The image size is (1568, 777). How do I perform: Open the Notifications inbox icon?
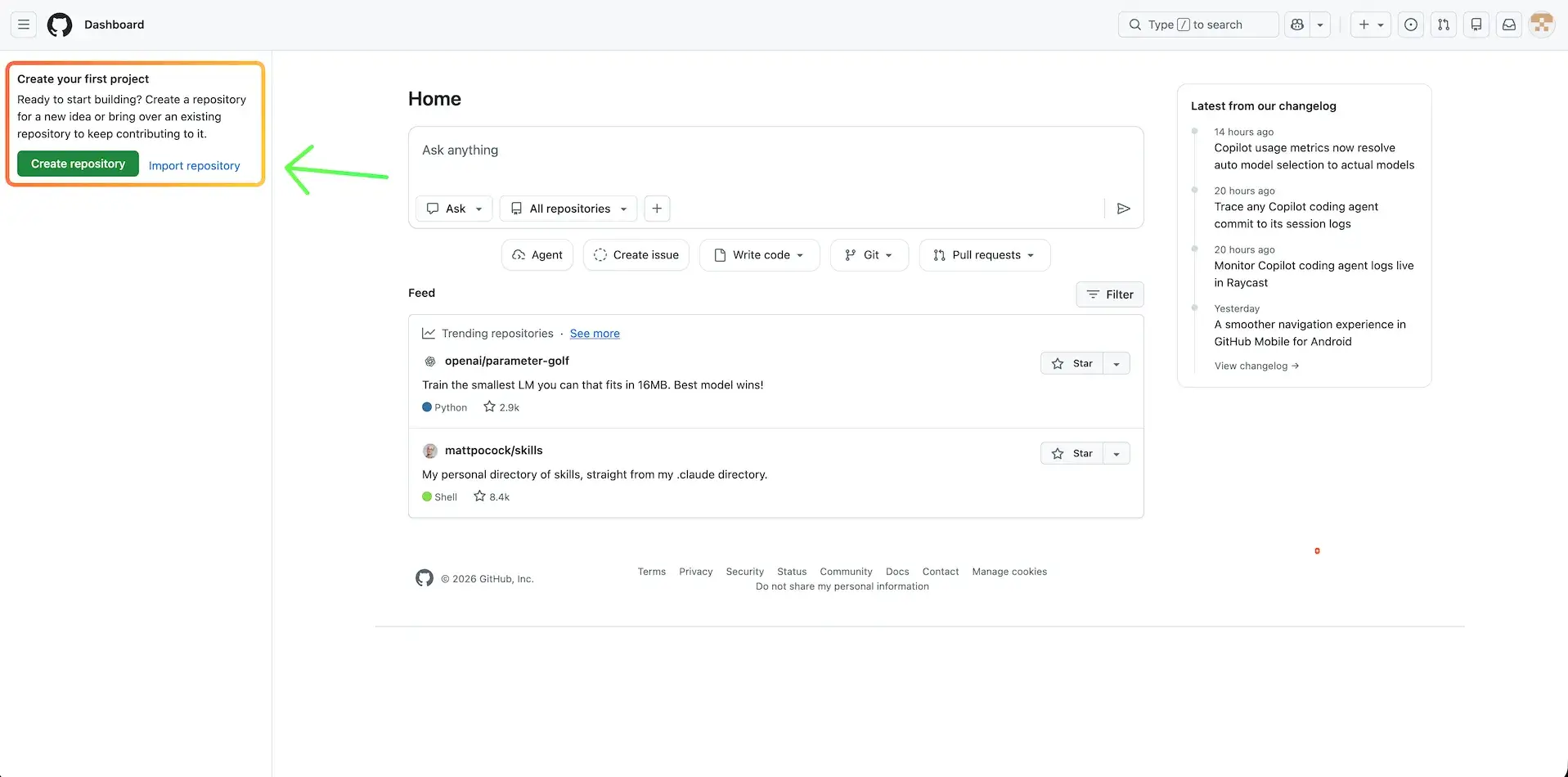tap(1509, 25)
